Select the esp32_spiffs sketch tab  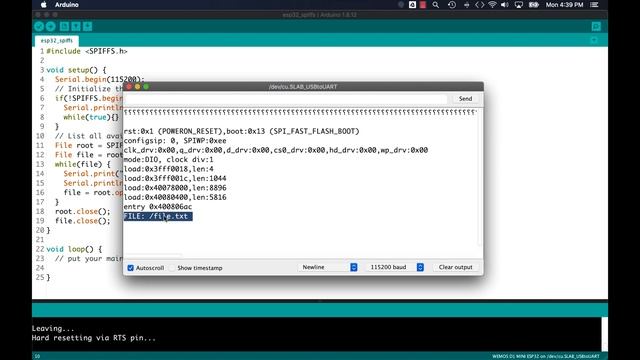coord(57,40)
